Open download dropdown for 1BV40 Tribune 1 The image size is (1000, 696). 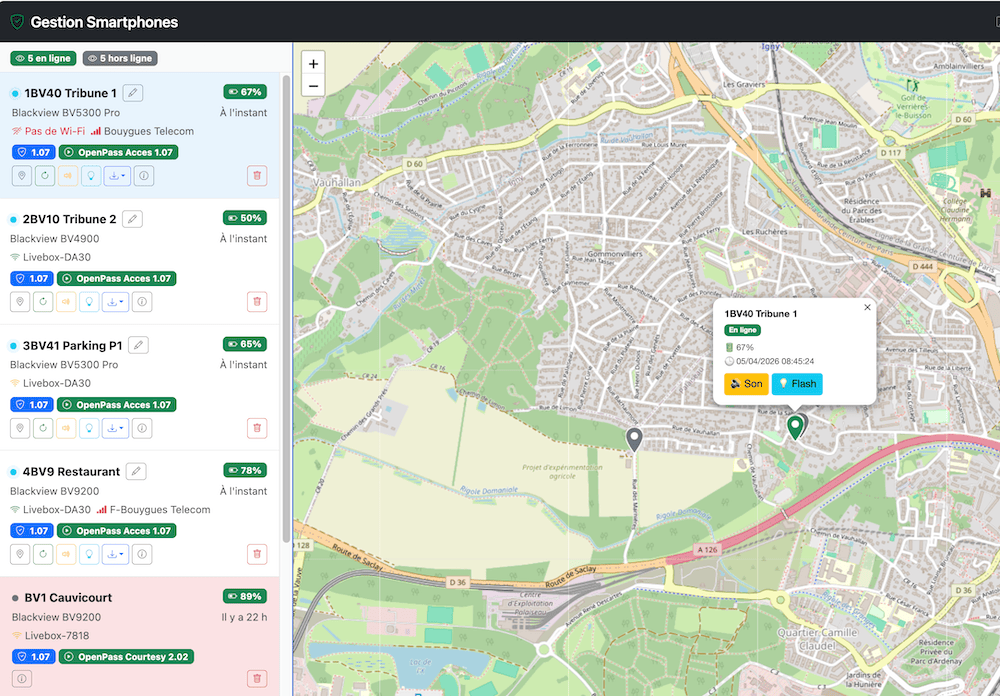point(116,176)
